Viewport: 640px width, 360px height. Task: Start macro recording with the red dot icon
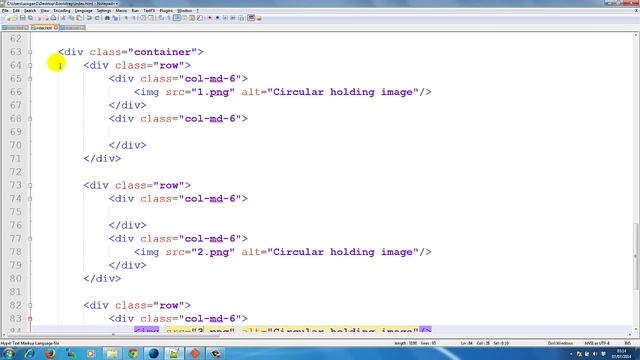[x=209, y=18]
